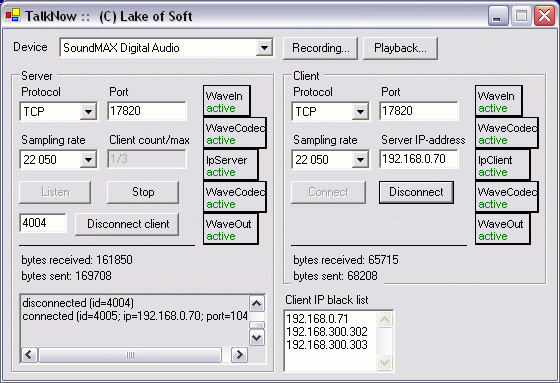Click the server log scroll right arrow
560x383 pixels.
click(240, 355)
